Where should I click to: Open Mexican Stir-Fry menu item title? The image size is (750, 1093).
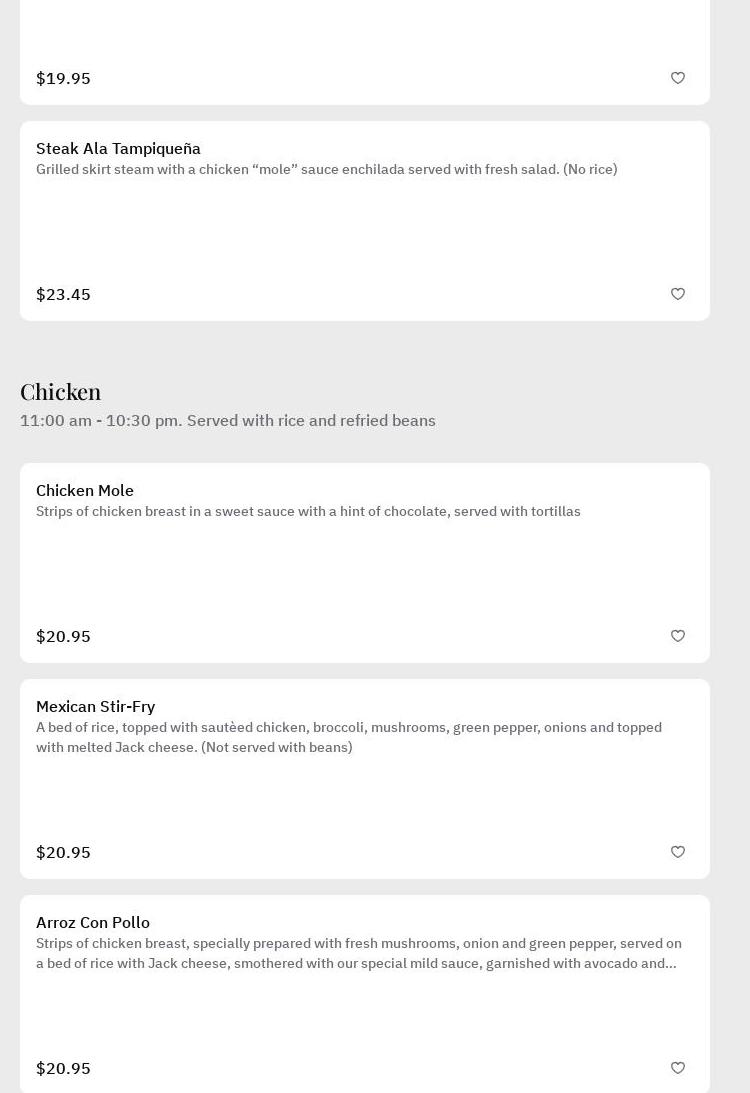[x=95, y=706]
